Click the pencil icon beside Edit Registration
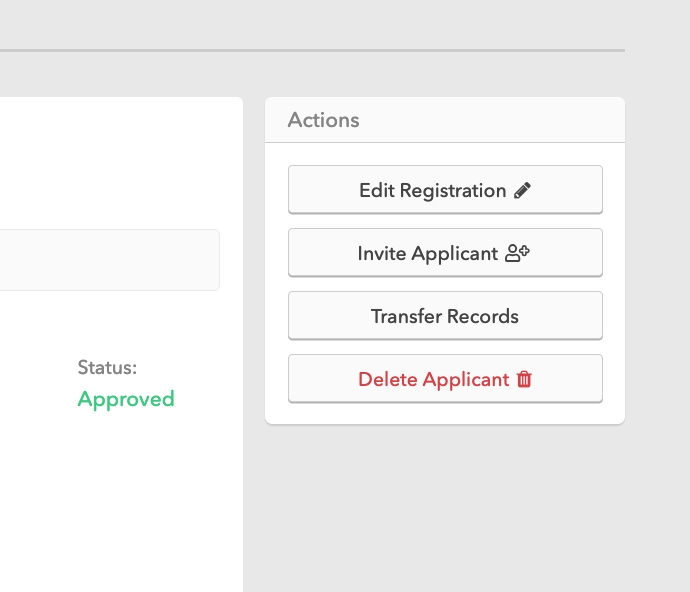690x592 pixels. 522,191
